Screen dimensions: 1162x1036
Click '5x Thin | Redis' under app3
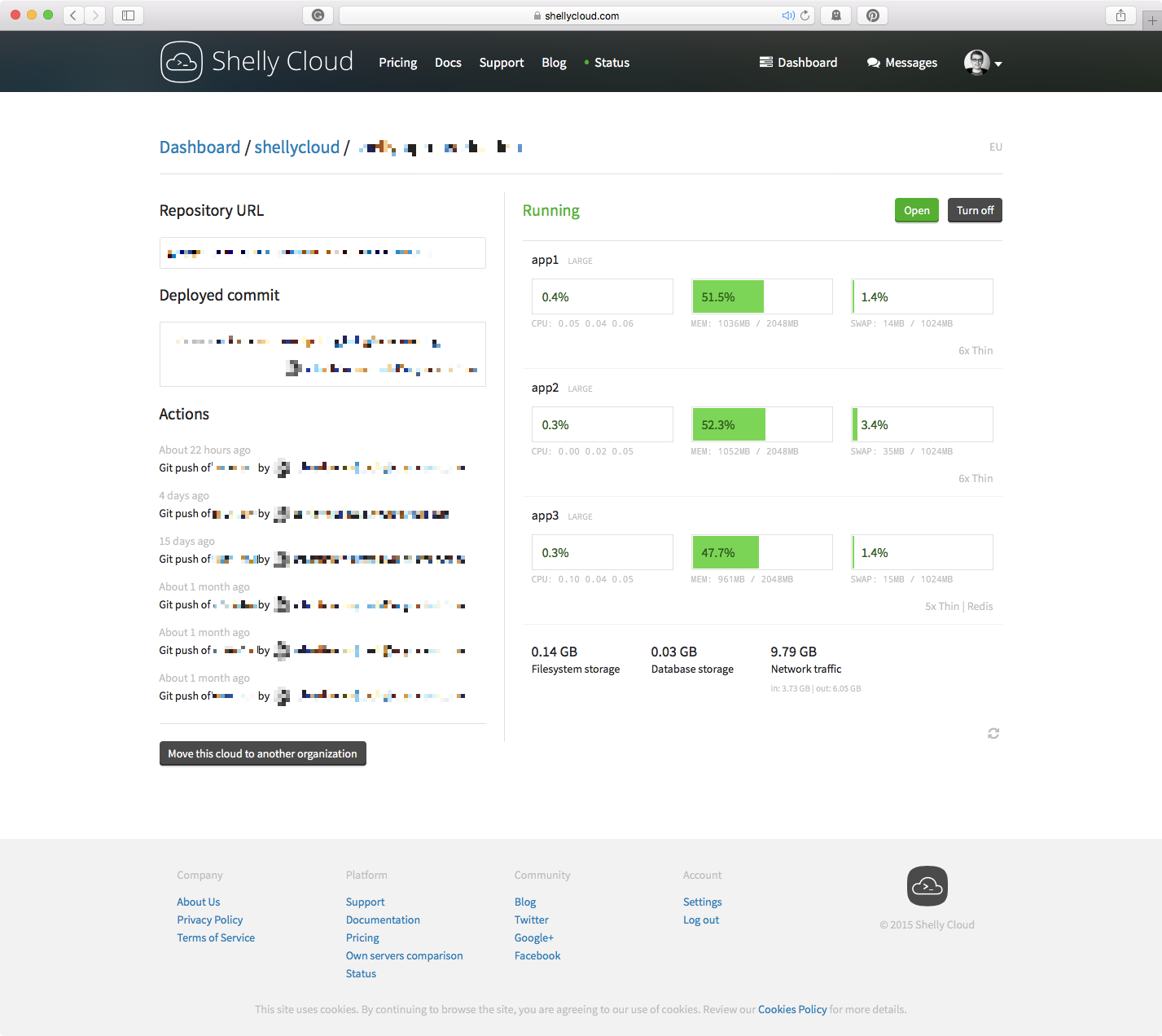coord(959,606)
